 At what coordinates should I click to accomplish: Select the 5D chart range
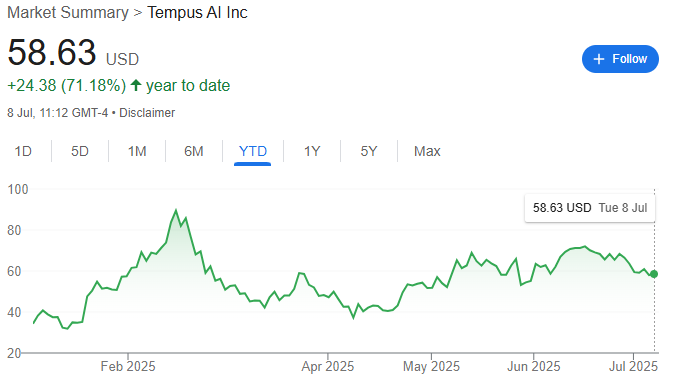pos(80,151)
